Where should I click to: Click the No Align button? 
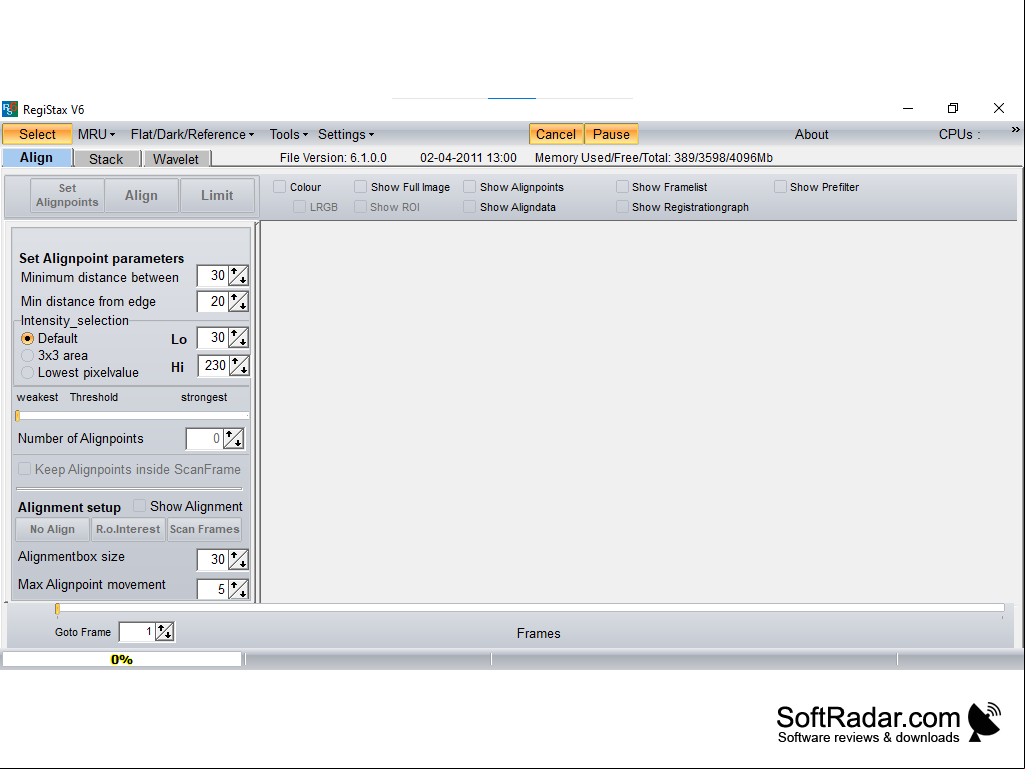(x=52, y=529)
